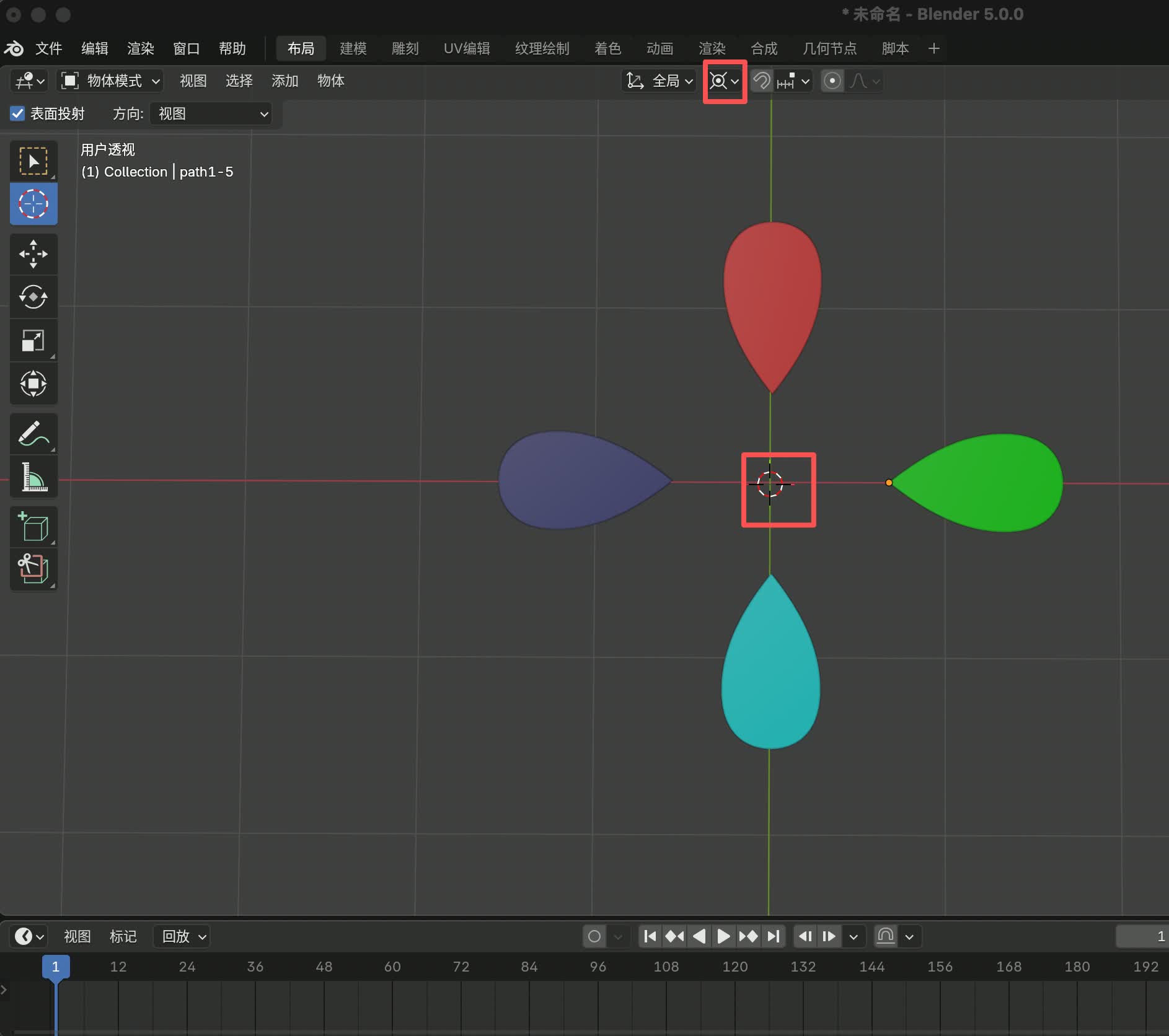Screen dimensions: 1169x1036
Task: Open the 方向 视图 dropdown
Action: click(211, 114)
